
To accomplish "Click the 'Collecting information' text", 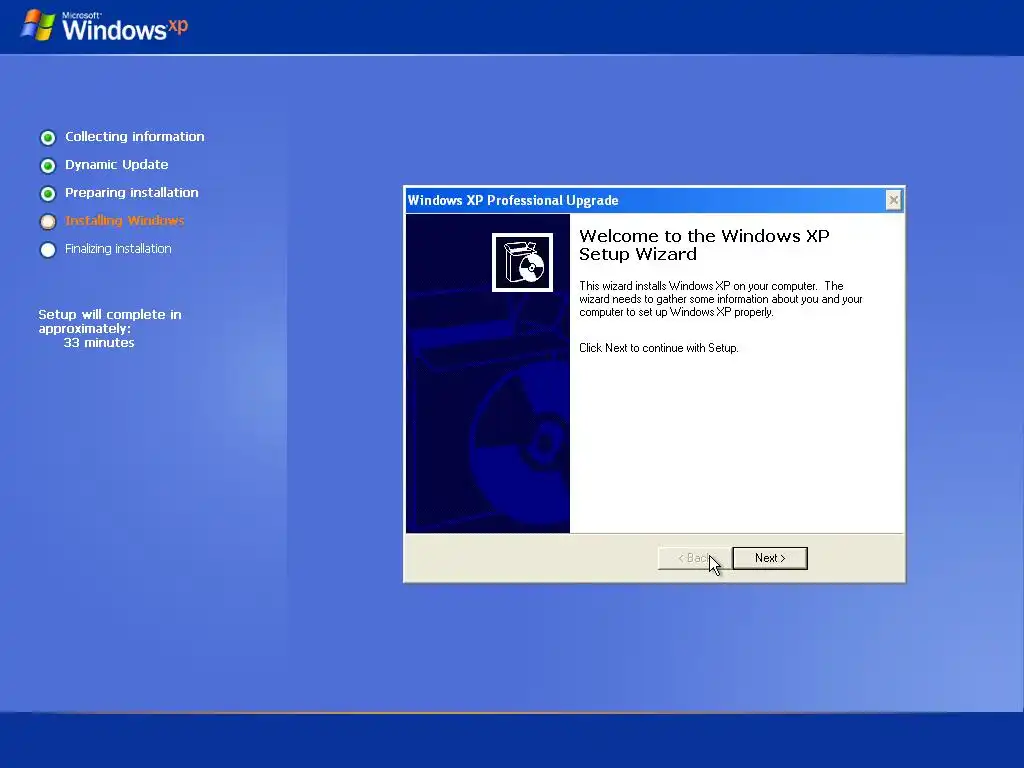I will pyautogui.click(x=135, y=136).
